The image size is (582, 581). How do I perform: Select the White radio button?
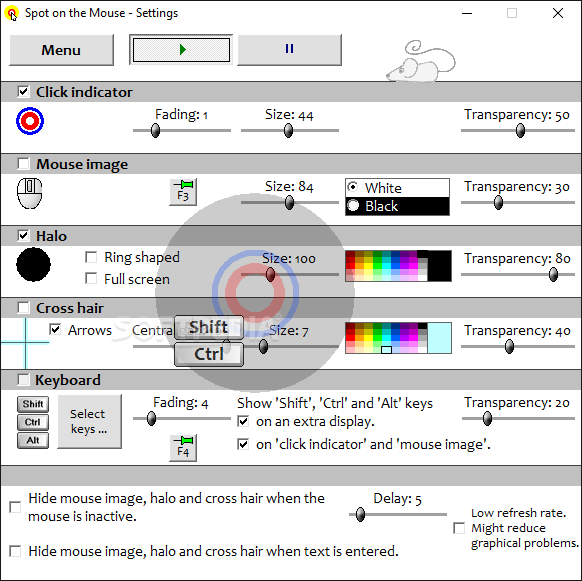click(x=353, y=187)
